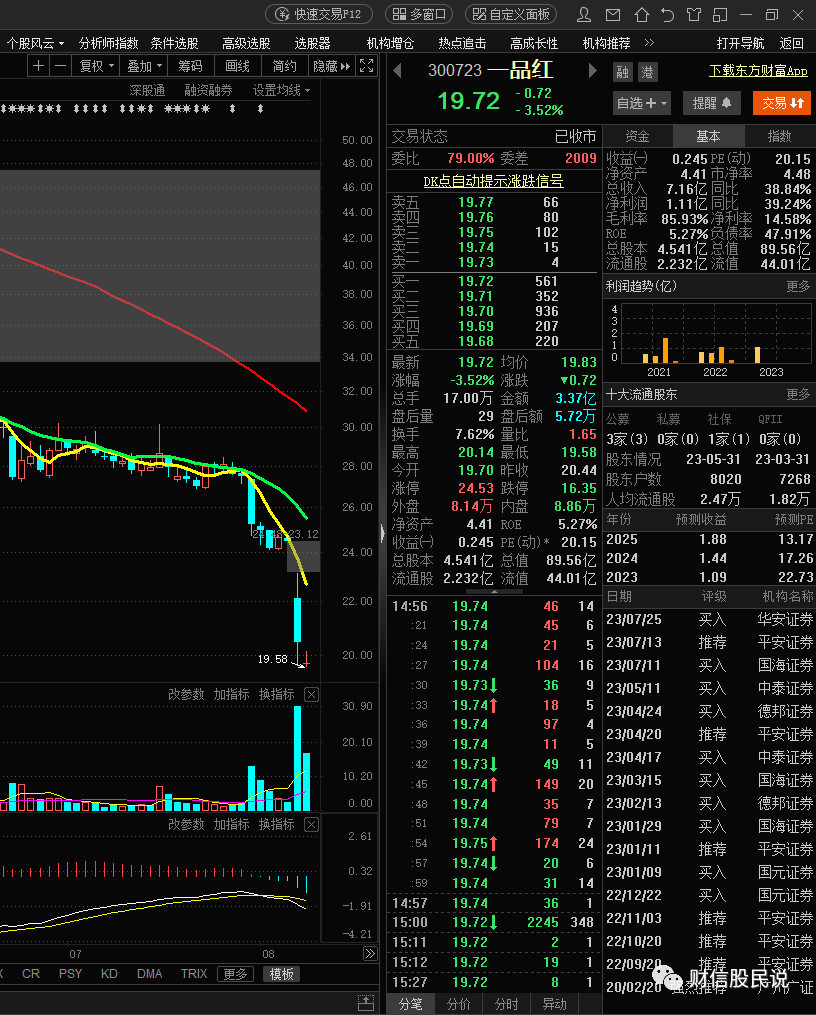Viewport: 816px width, 1015px height.
Task: Show 更多 top shareholders details
Action: (798, 394)
